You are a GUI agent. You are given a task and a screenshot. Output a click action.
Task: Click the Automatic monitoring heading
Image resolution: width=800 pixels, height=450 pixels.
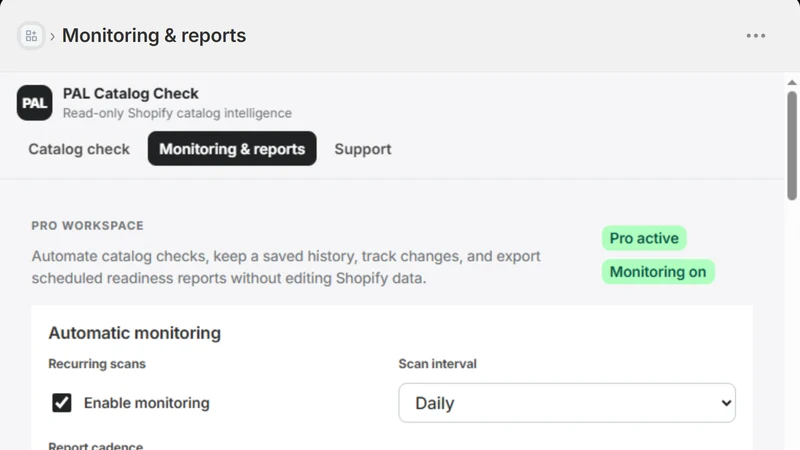[135, 333]
